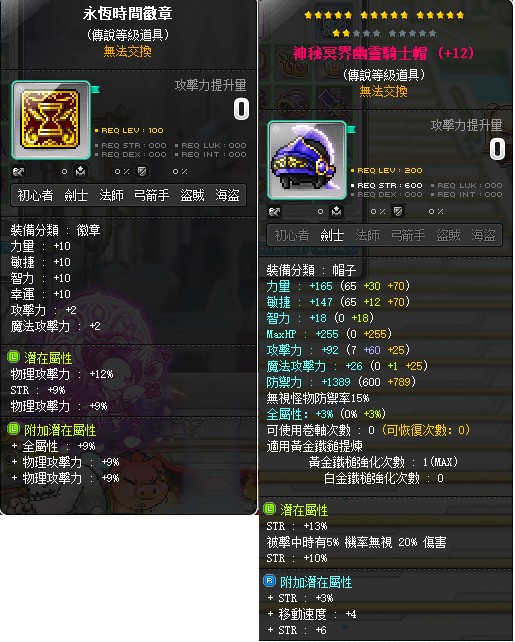The height and width of the screenshot is (642, 515).
Task: Select 初心者 job label in badge tooltip
Action: [36, 195]
